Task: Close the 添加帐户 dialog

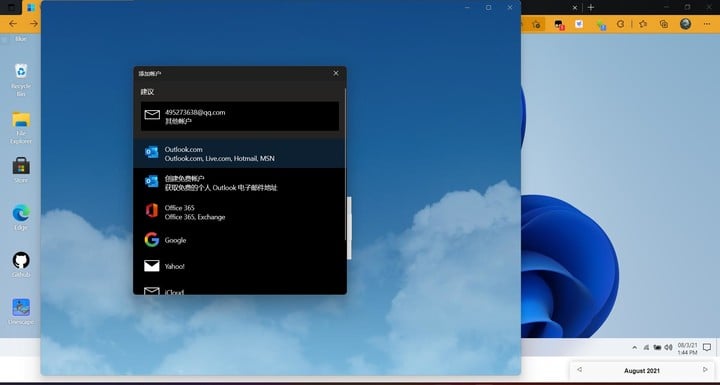Action: point(336,73)
